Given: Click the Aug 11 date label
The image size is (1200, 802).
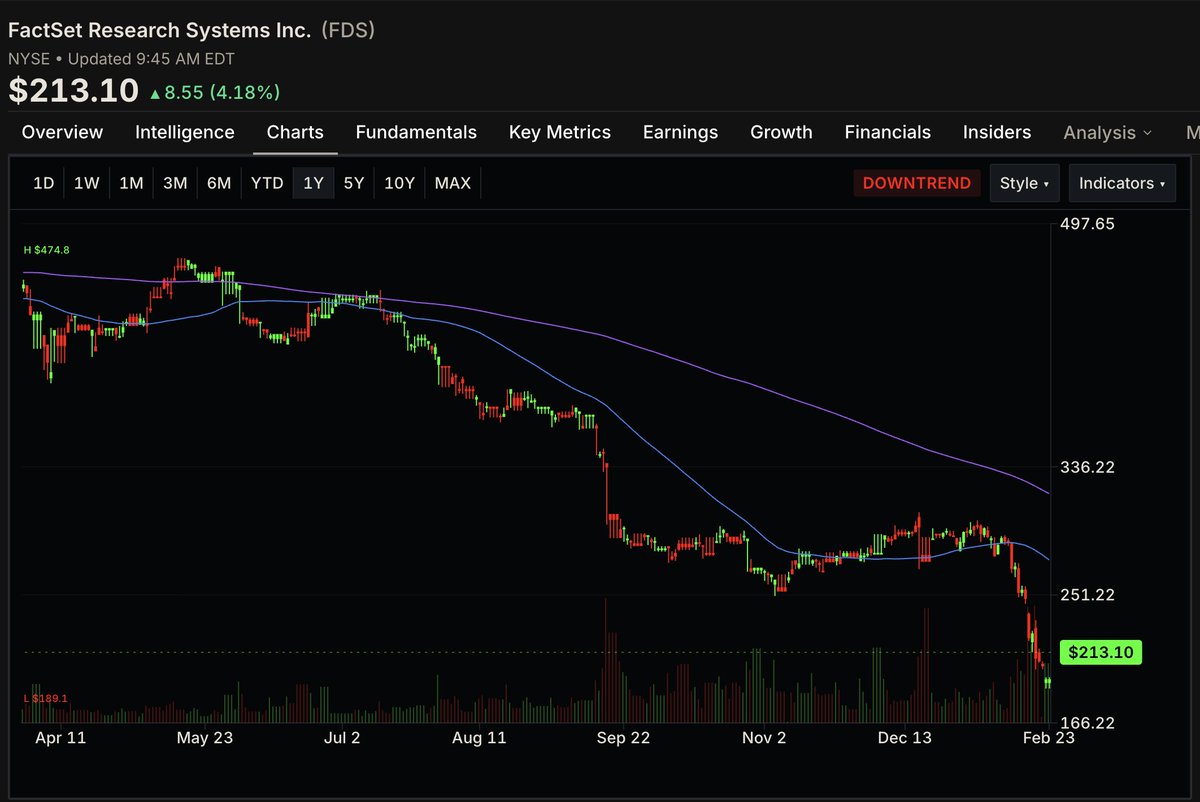Looking at the screenshot, I should 480,738.
